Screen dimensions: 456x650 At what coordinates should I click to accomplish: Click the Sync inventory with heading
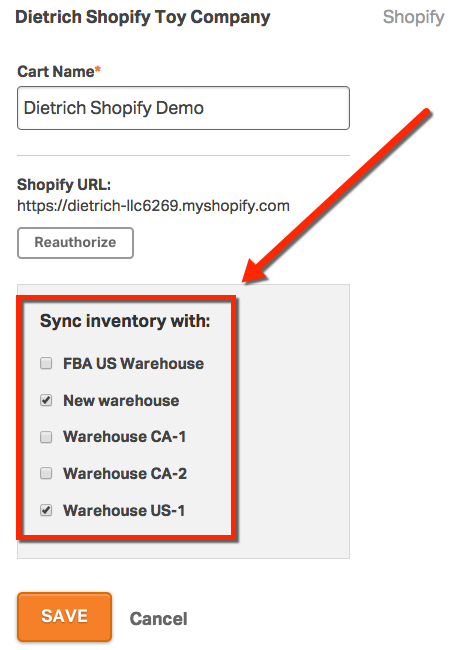(x=125, y=321)
